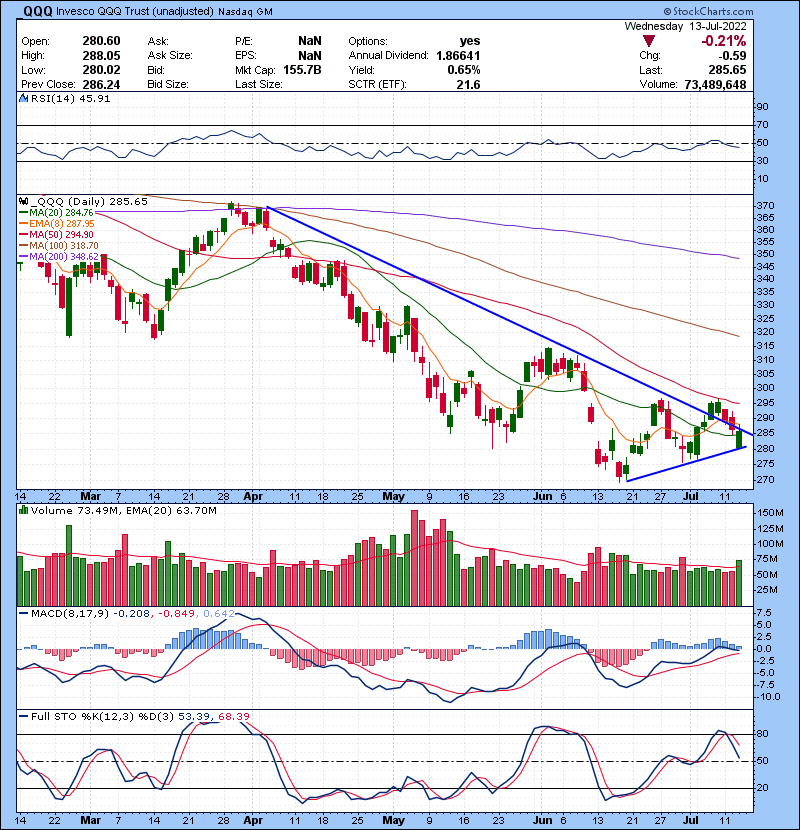This screenshot has height=830, width=800.
Task: Click the Open value 280.60
Action: [x=101, y=41]
